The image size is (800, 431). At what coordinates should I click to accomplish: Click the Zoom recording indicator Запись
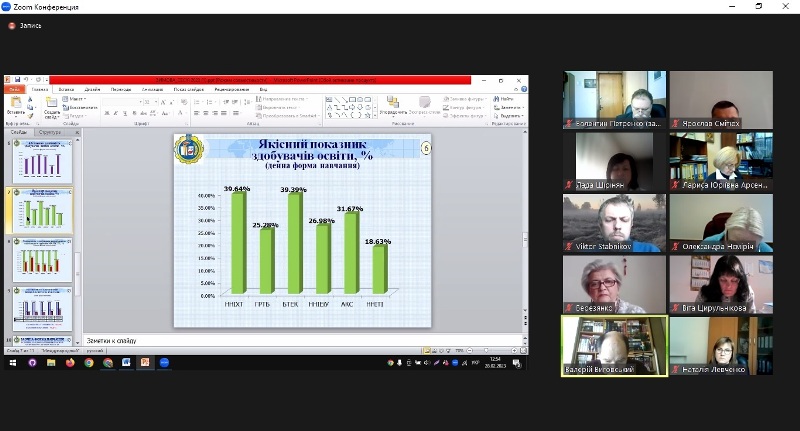26,26
